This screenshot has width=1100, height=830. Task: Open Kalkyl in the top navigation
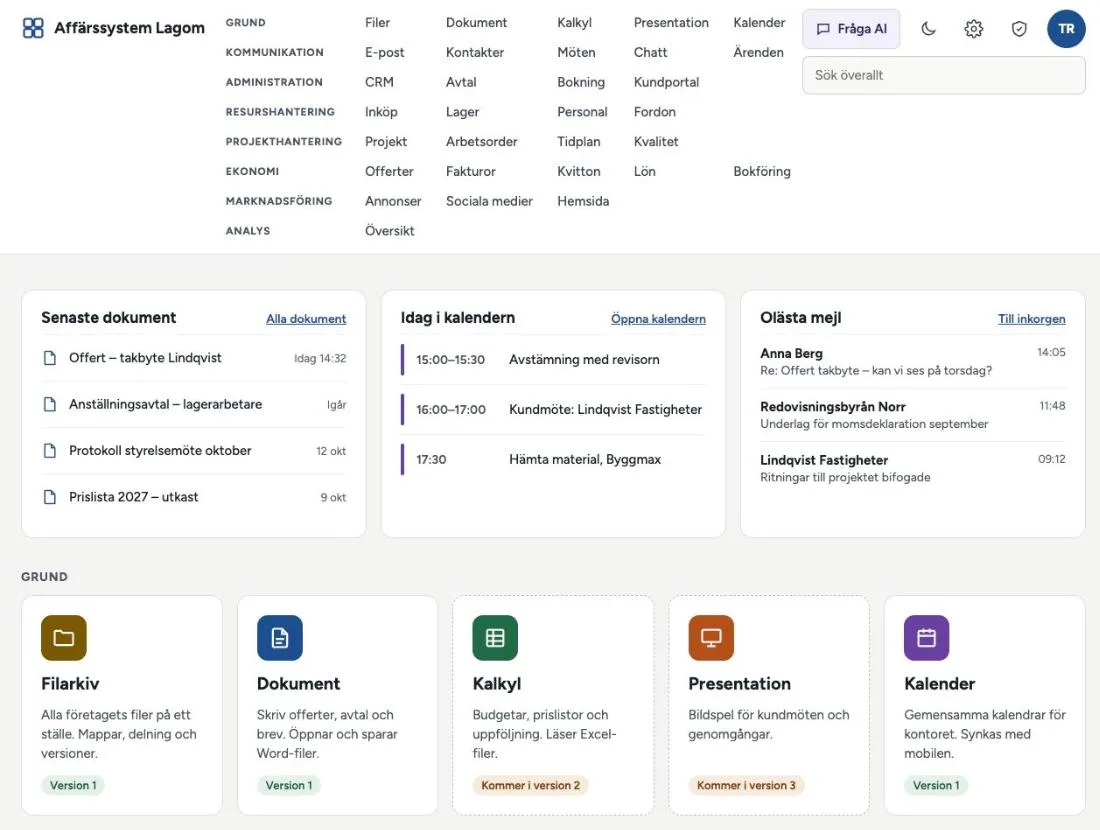click(x=575, y=22)
